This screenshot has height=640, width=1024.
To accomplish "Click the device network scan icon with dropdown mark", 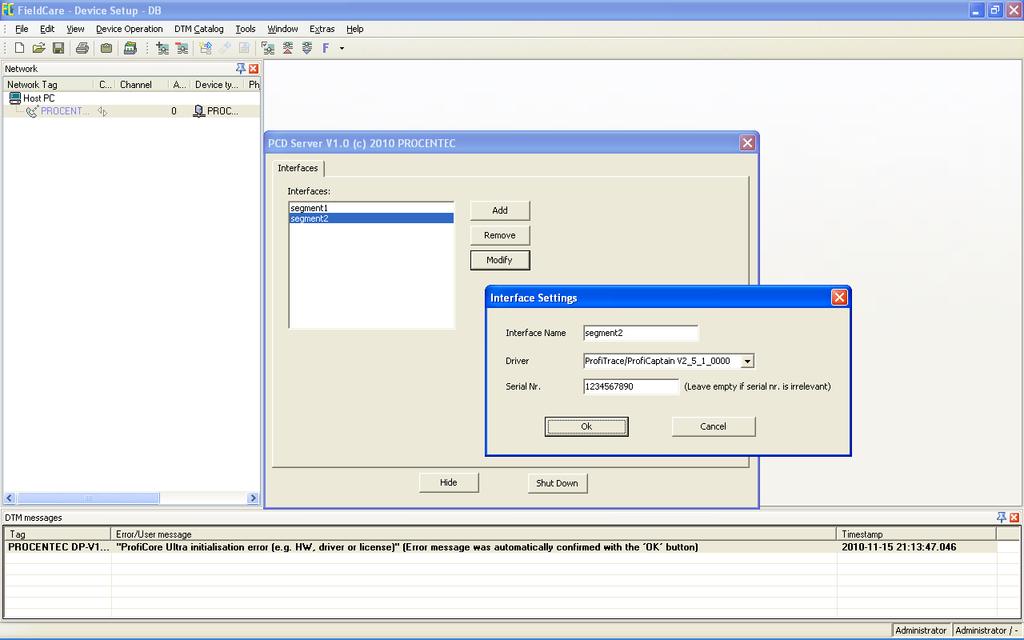I will tap(268, 48).
